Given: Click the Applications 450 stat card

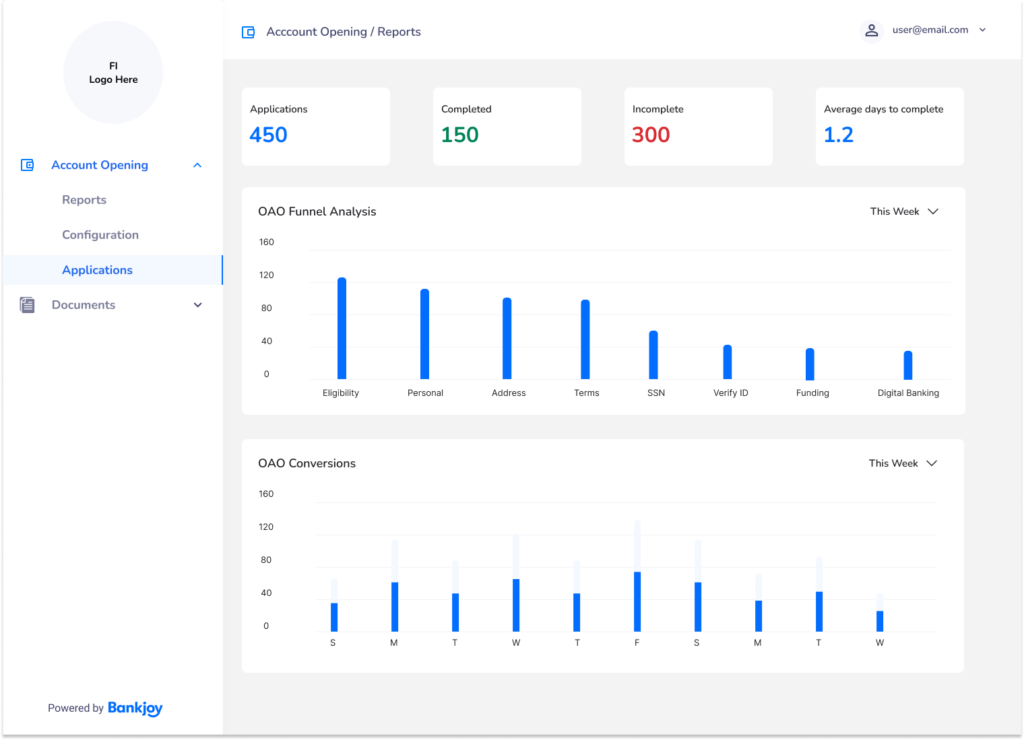Looking at the screenshot, I should (x=316, y=126).
